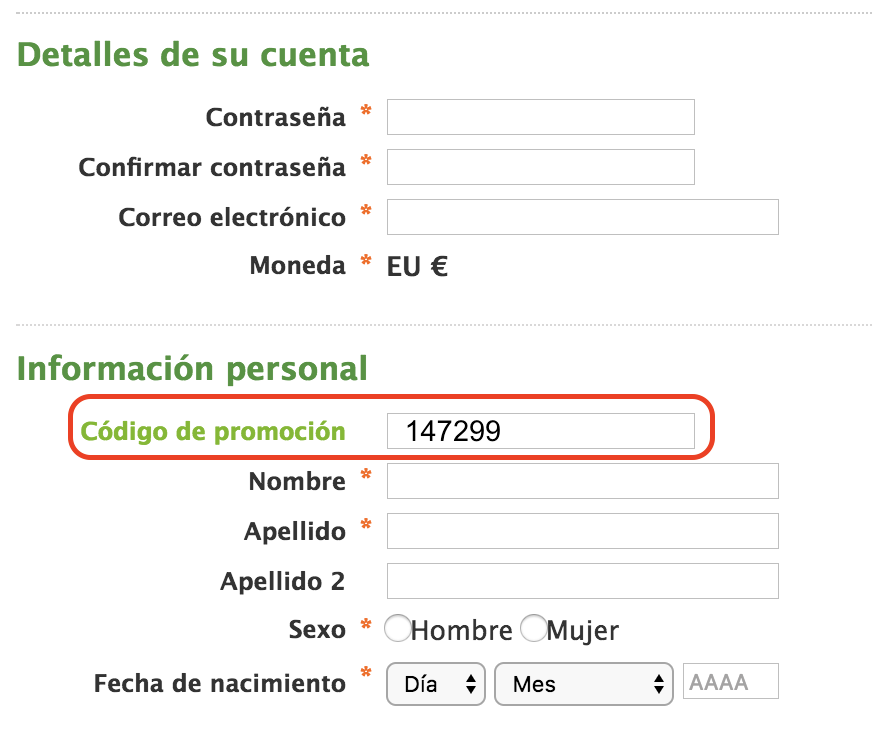The width and height of the screenshot is (872, 746).
Task: Open the Día dropdown
Action: [x=436, y=684]
